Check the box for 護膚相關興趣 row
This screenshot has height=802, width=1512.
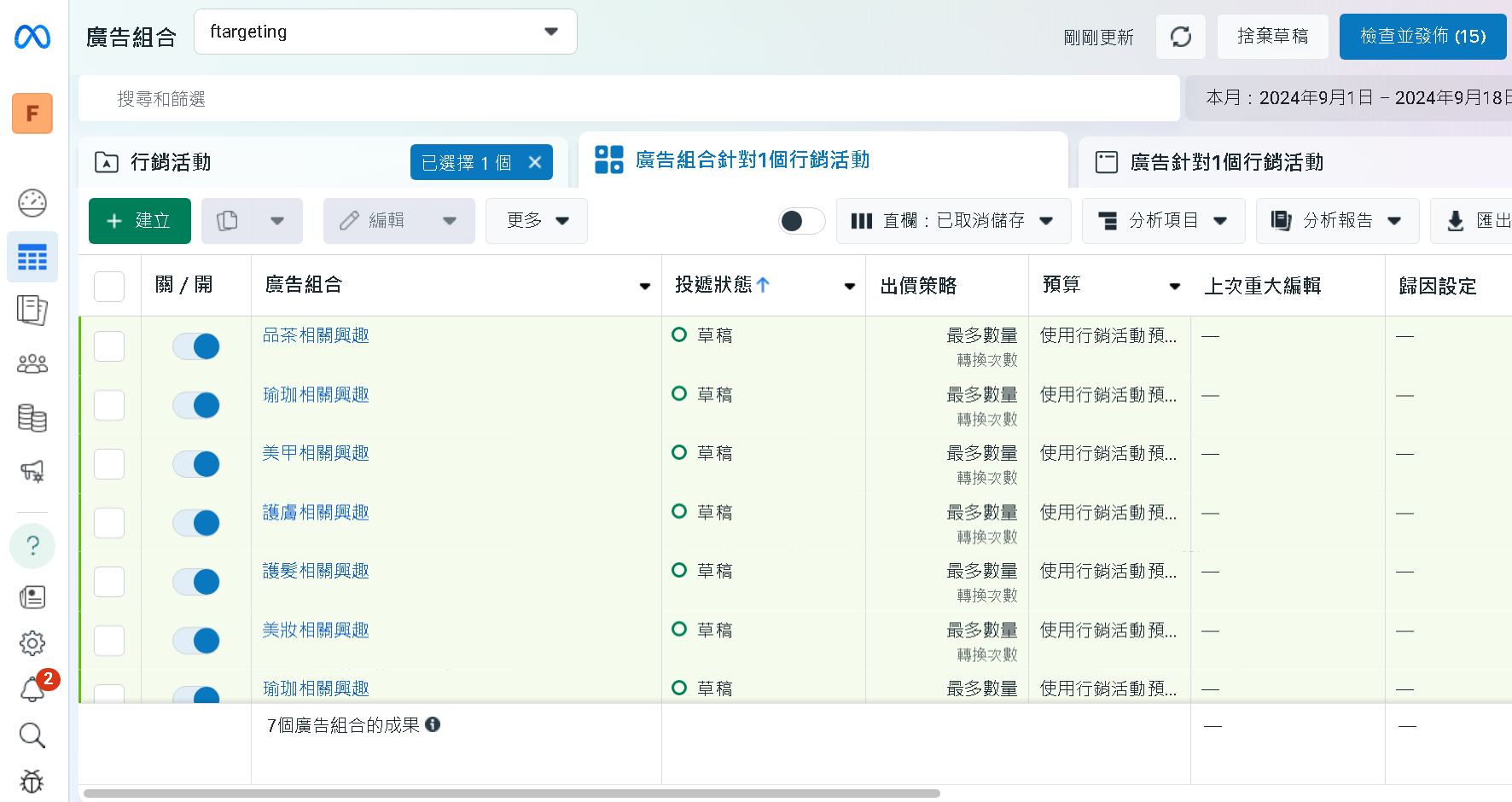(x=109, y=523)
